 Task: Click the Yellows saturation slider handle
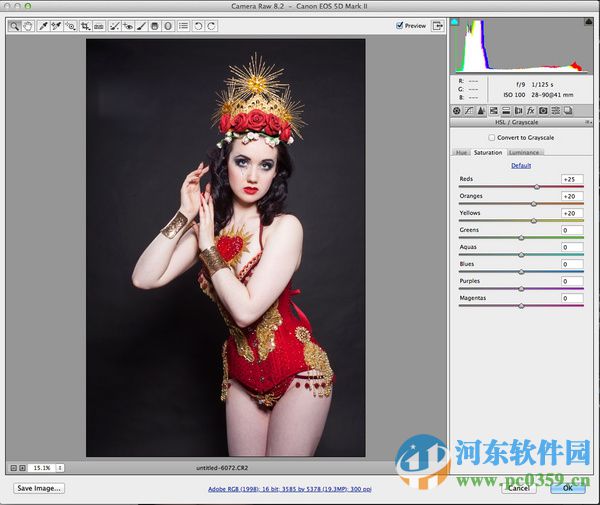pos(534,221)
